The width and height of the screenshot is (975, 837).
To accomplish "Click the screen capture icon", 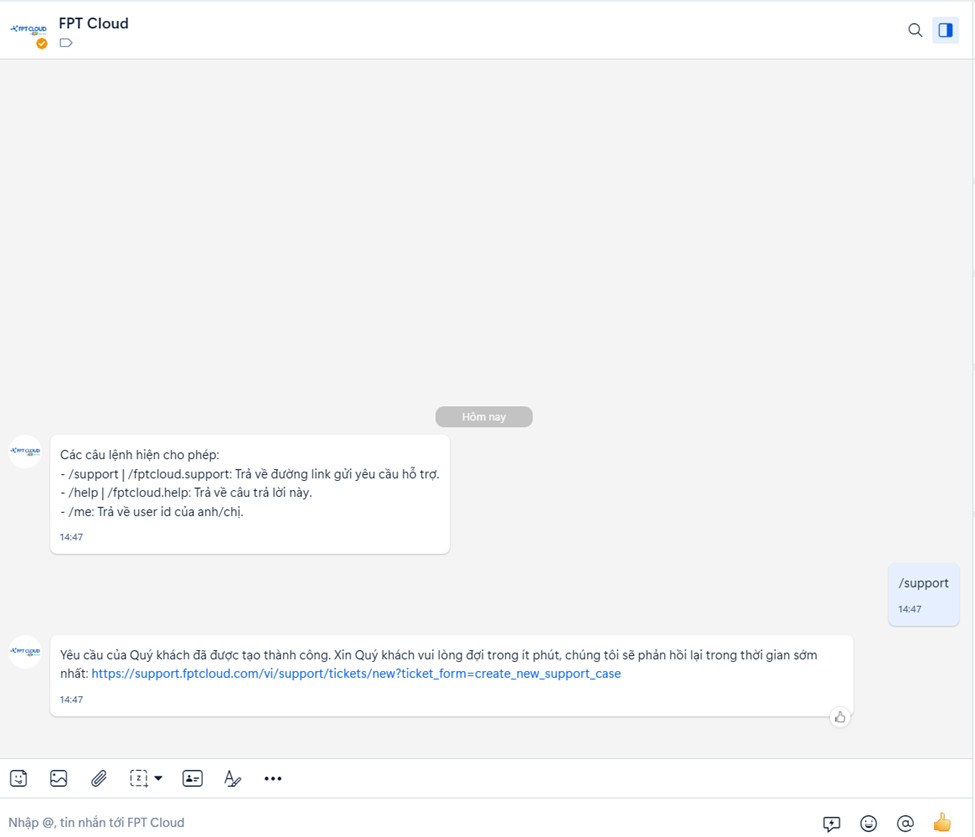I will 139,778.
